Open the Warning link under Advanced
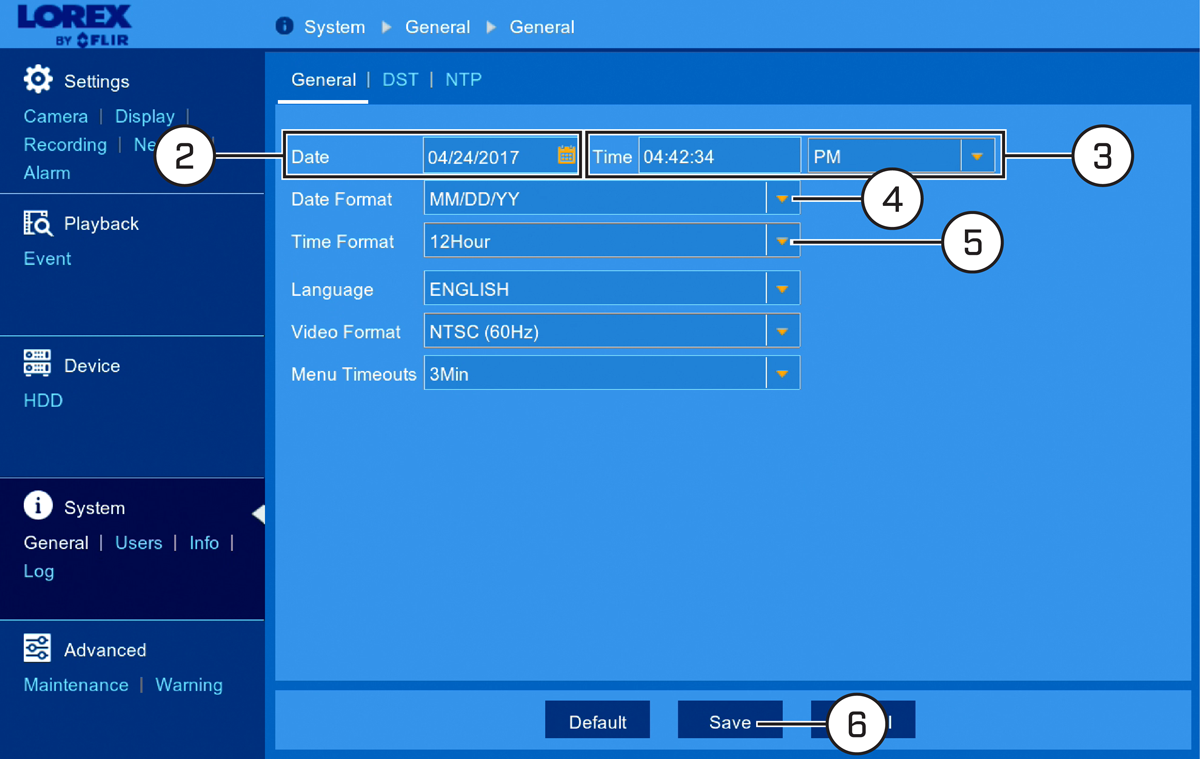Viewport: 1200px width, 759px height. coord(189,685)
